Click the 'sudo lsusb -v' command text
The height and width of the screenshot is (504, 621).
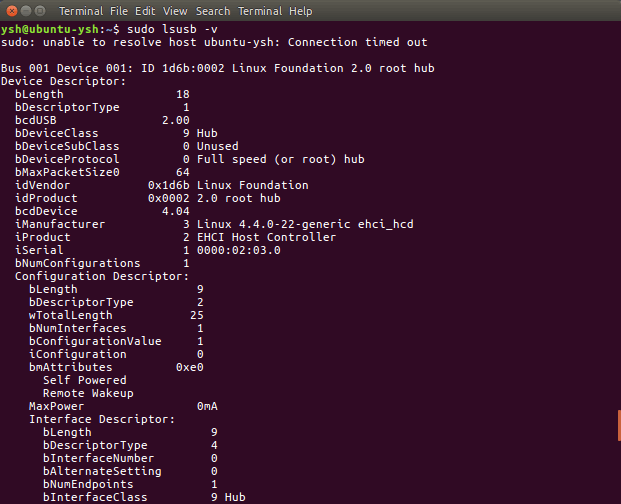[172, 29]
